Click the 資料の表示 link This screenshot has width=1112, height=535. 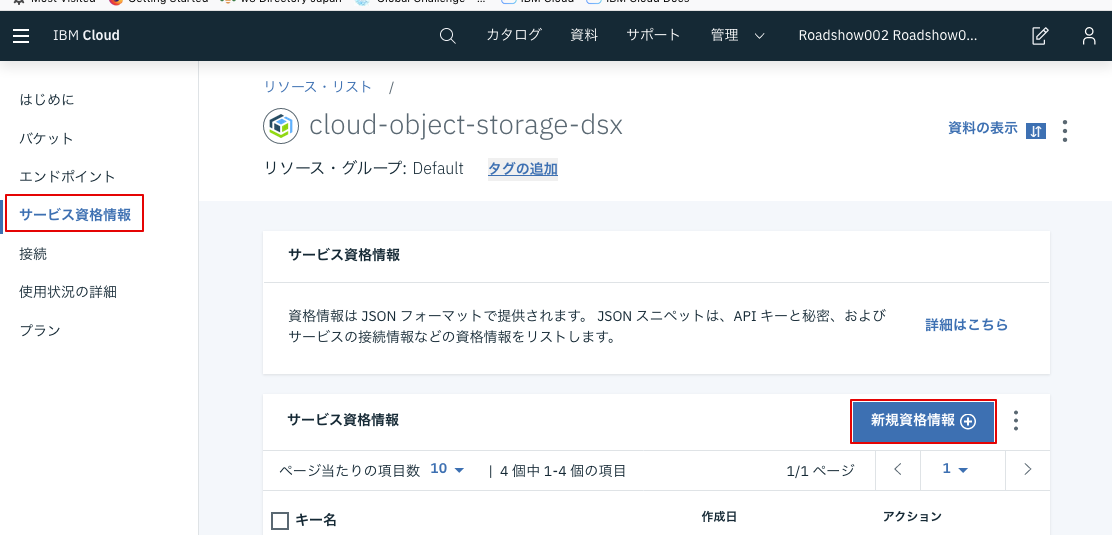tap(983, 128)
